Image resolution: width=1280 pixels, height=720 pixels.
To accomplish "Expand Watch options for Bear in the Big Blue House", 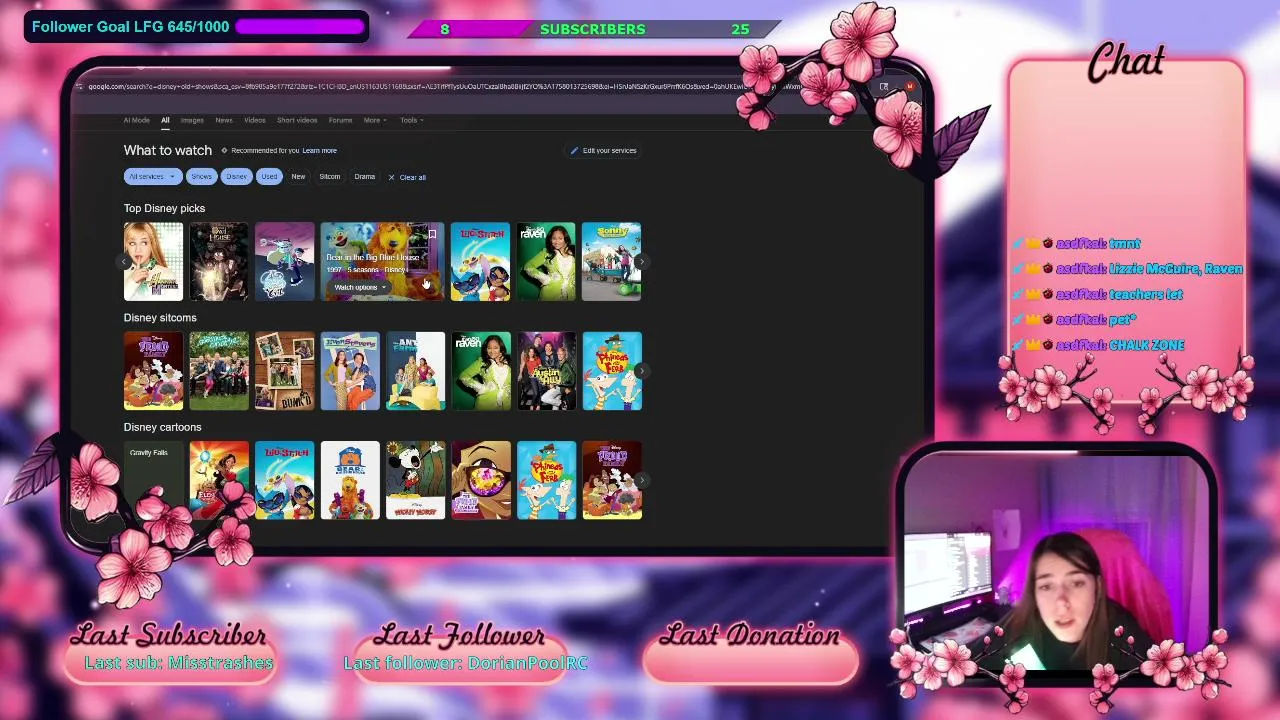I will pos(360,287).
